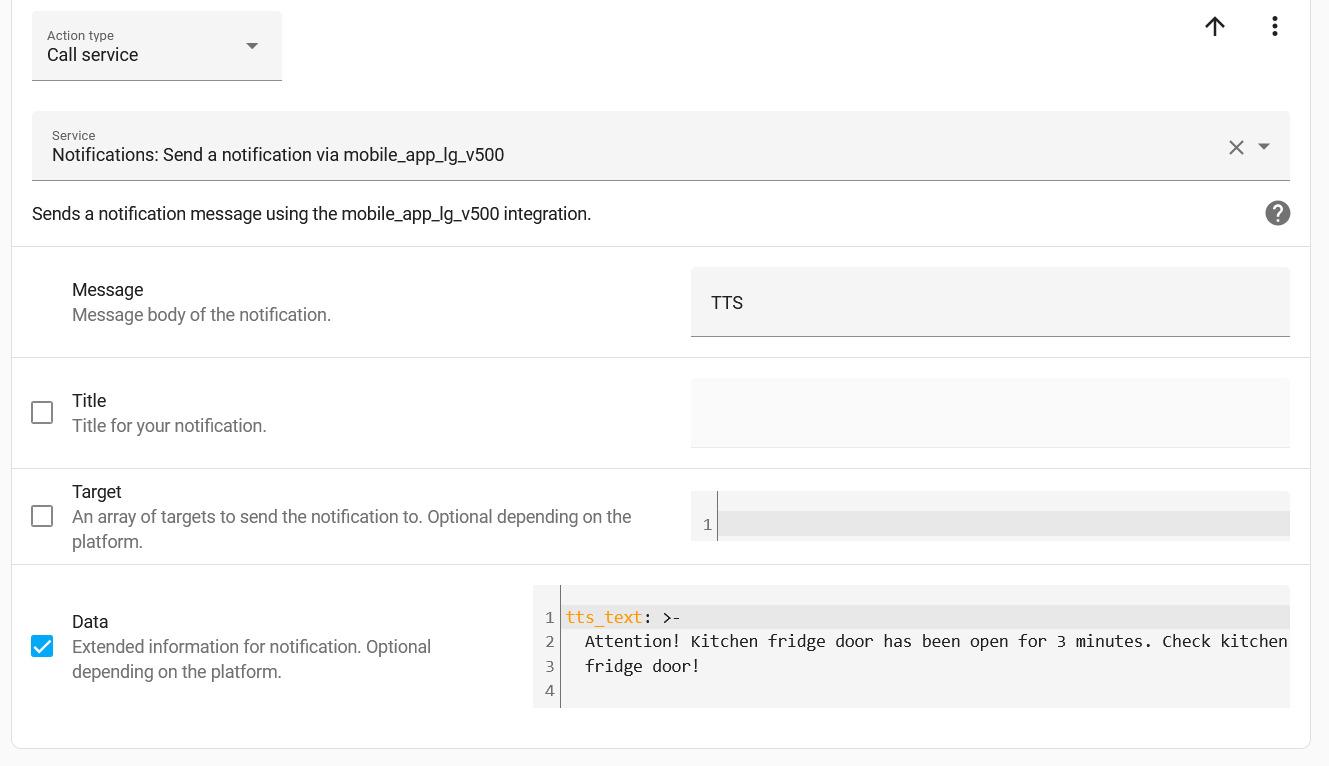Click the empty Title input field
The height and width of the screenshot is (766, 1329).
pyautogui.click(x=989, y=413)
